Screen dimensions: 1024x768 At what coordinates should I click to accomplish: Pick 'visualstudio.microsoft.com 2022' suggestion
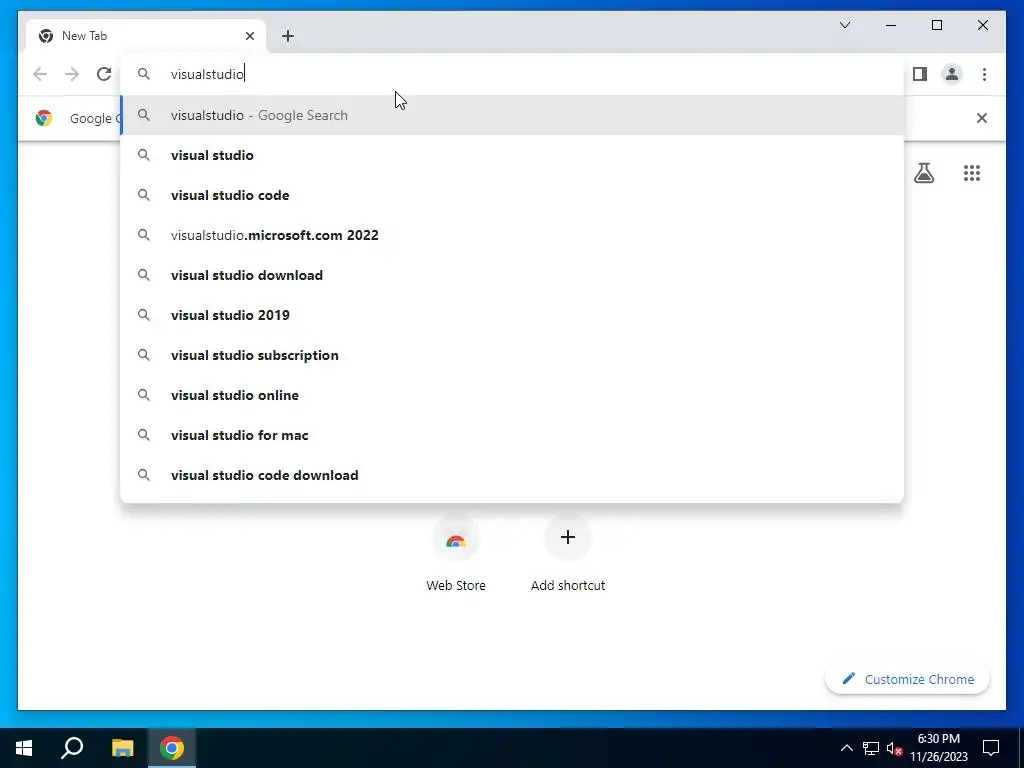(x=513, y=235)
